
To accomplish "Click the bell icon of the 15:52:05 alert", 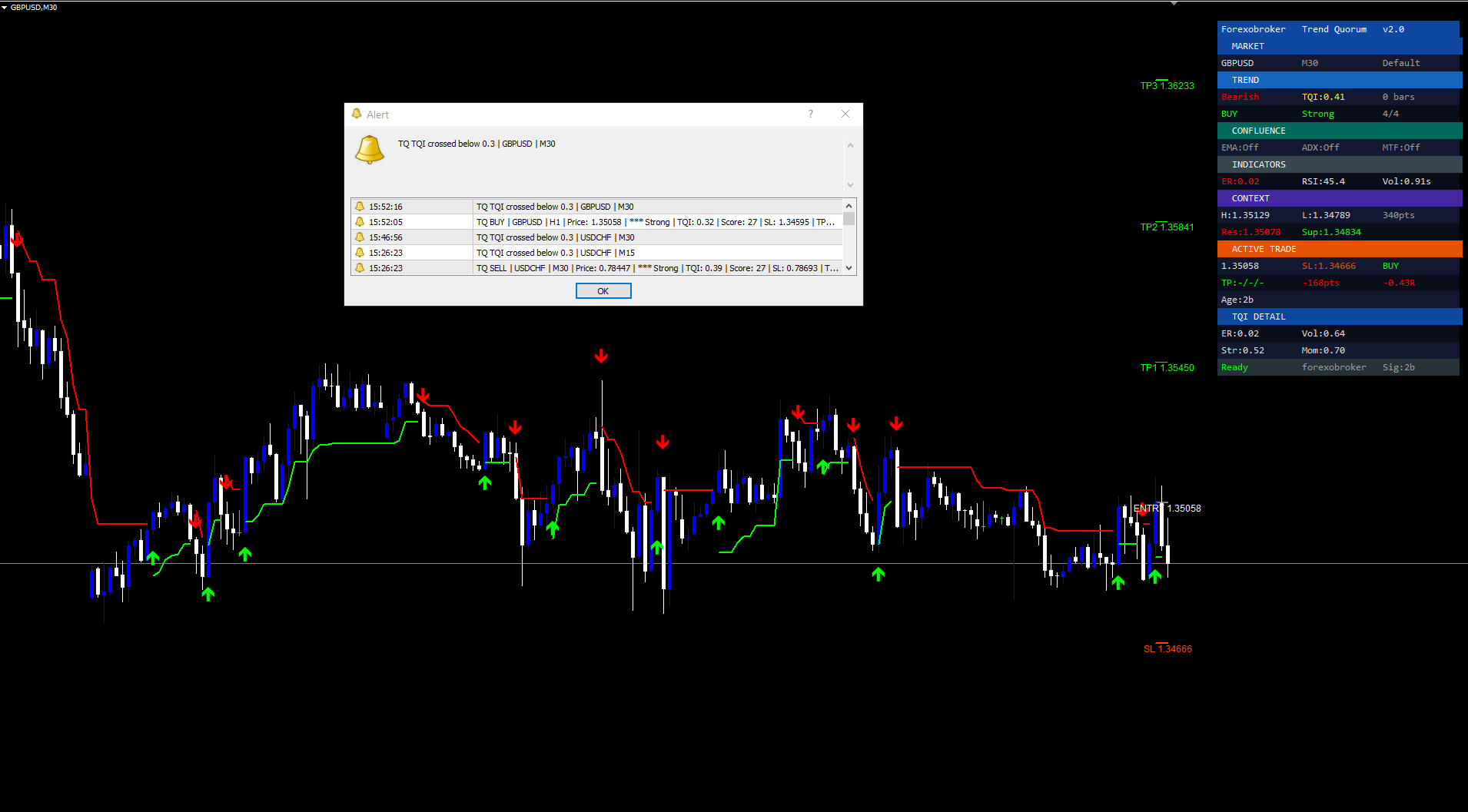I will pyautogui.click(x=360, y=222).
